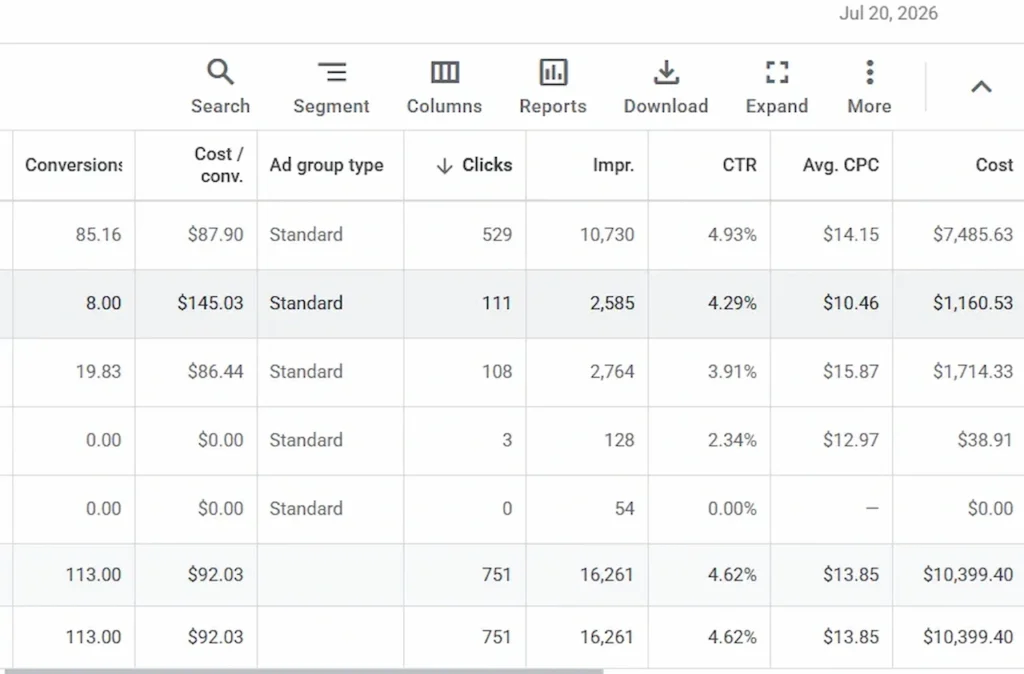Select the Jul 20, 2026 date text
The image size is (1024, 674).
point(888,13)
